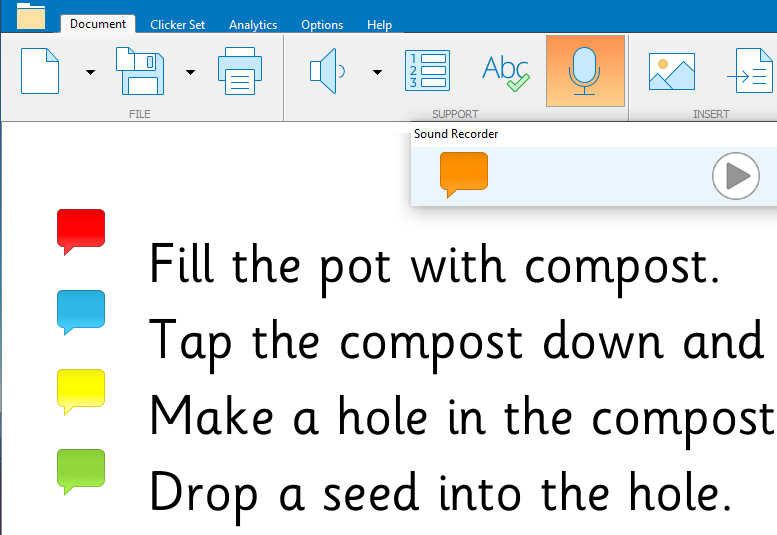Image resolution: width=777 pixels, height=535 pixels.
Task: Open the Analytics tab
Action: click(x=253, y=24)
